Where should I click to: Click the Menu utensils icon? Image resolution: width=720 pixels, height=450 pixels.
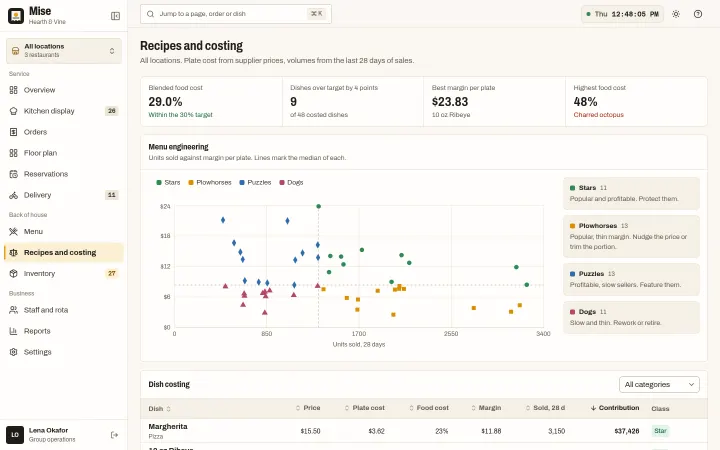(x=14, y=231)
